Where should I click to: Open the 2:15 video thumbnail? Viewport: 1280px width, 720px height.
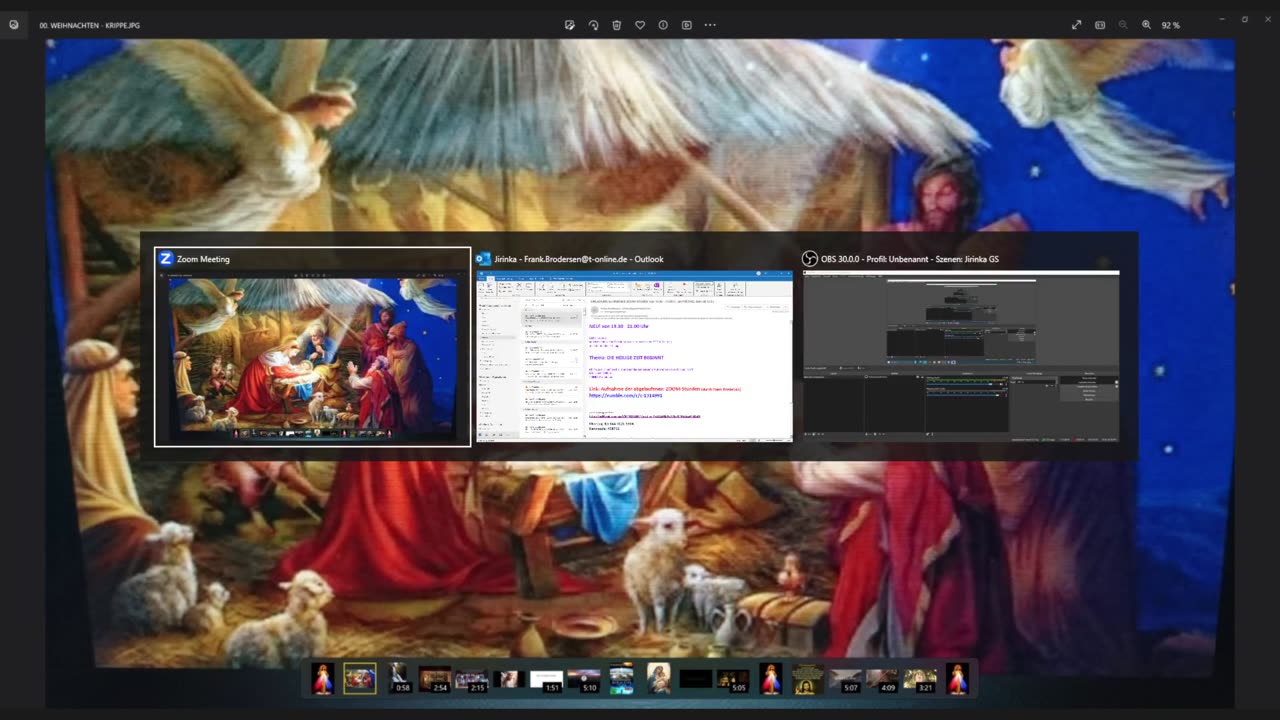click(472, 679)
